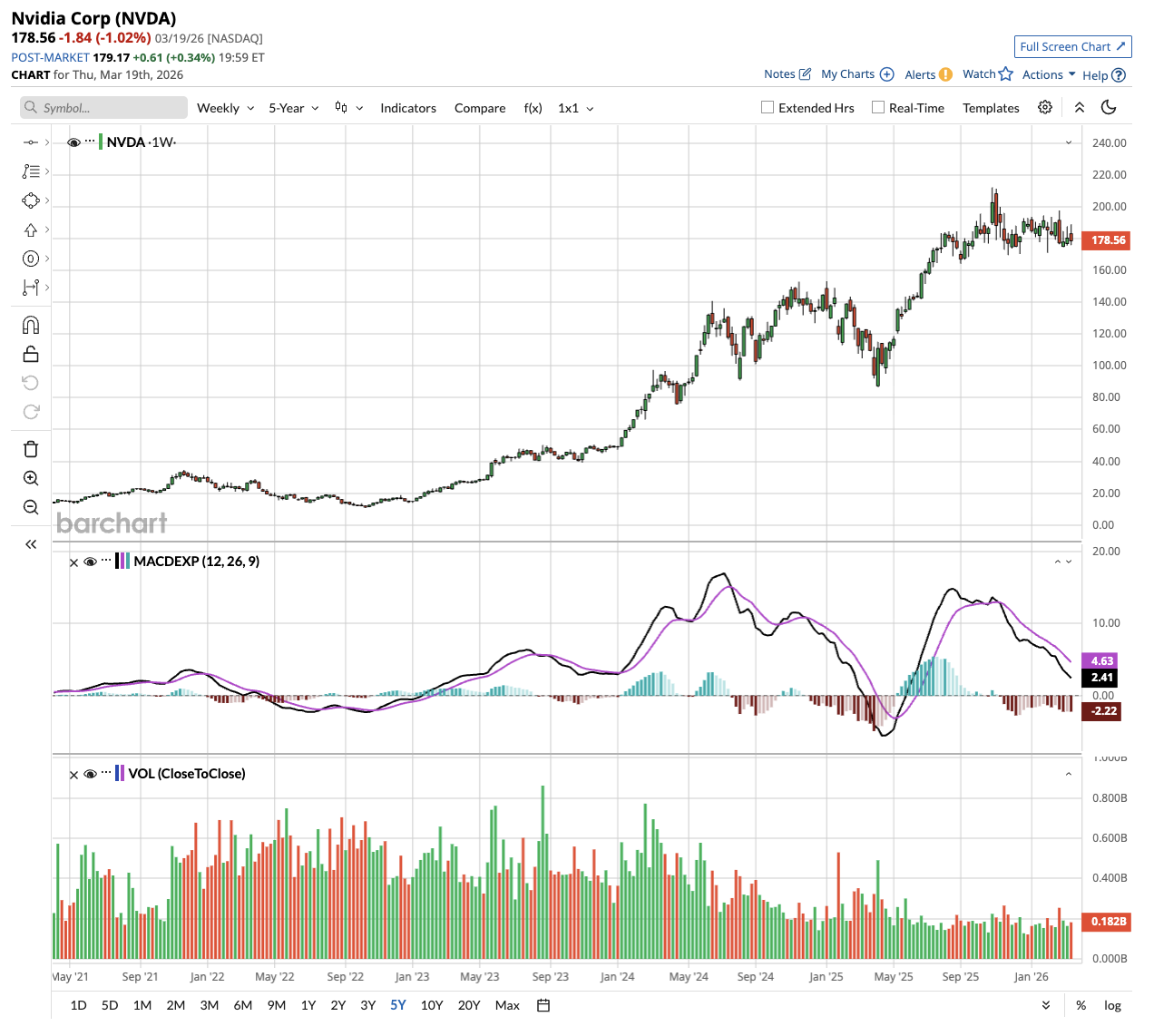Open the 5-Year period dropdown
This screenshot has width=1154, height=1036.
pyautogui.click(x=294, y=108)
